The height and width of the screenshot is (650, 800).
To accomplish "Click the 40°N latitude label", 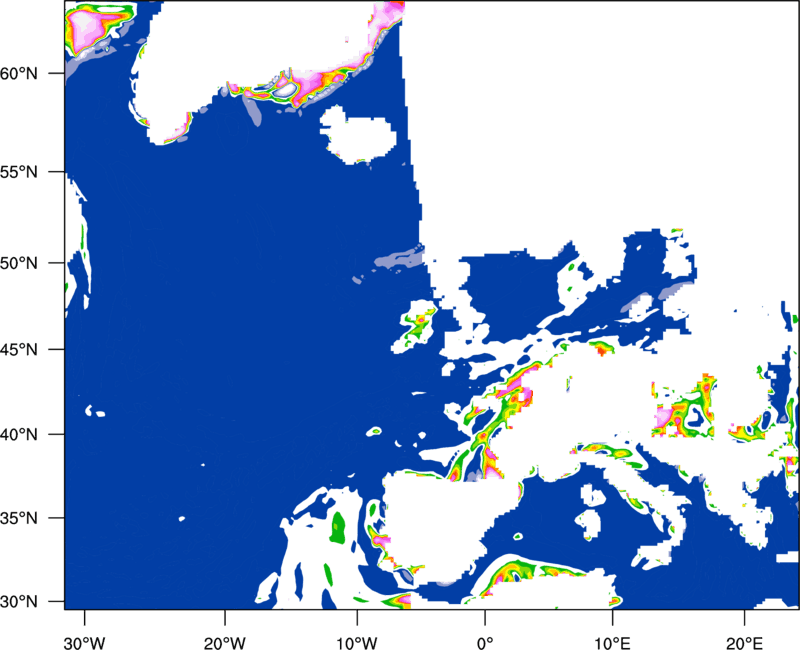I will (19, 435).
